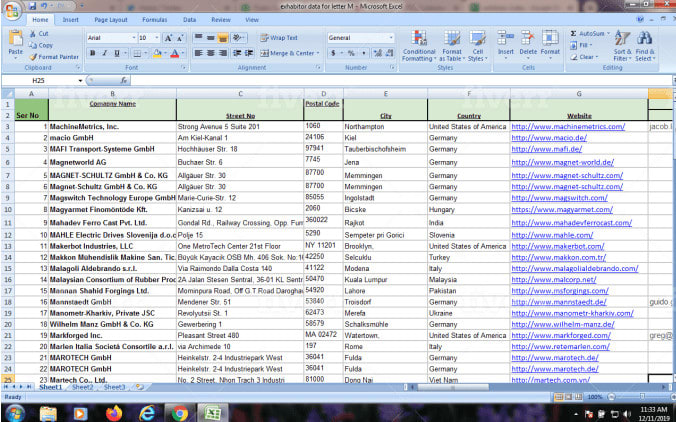Image resolution: width=676 pixels, height=422 pixels.
Task: Apply Percent Style
Action: (351, 53)
